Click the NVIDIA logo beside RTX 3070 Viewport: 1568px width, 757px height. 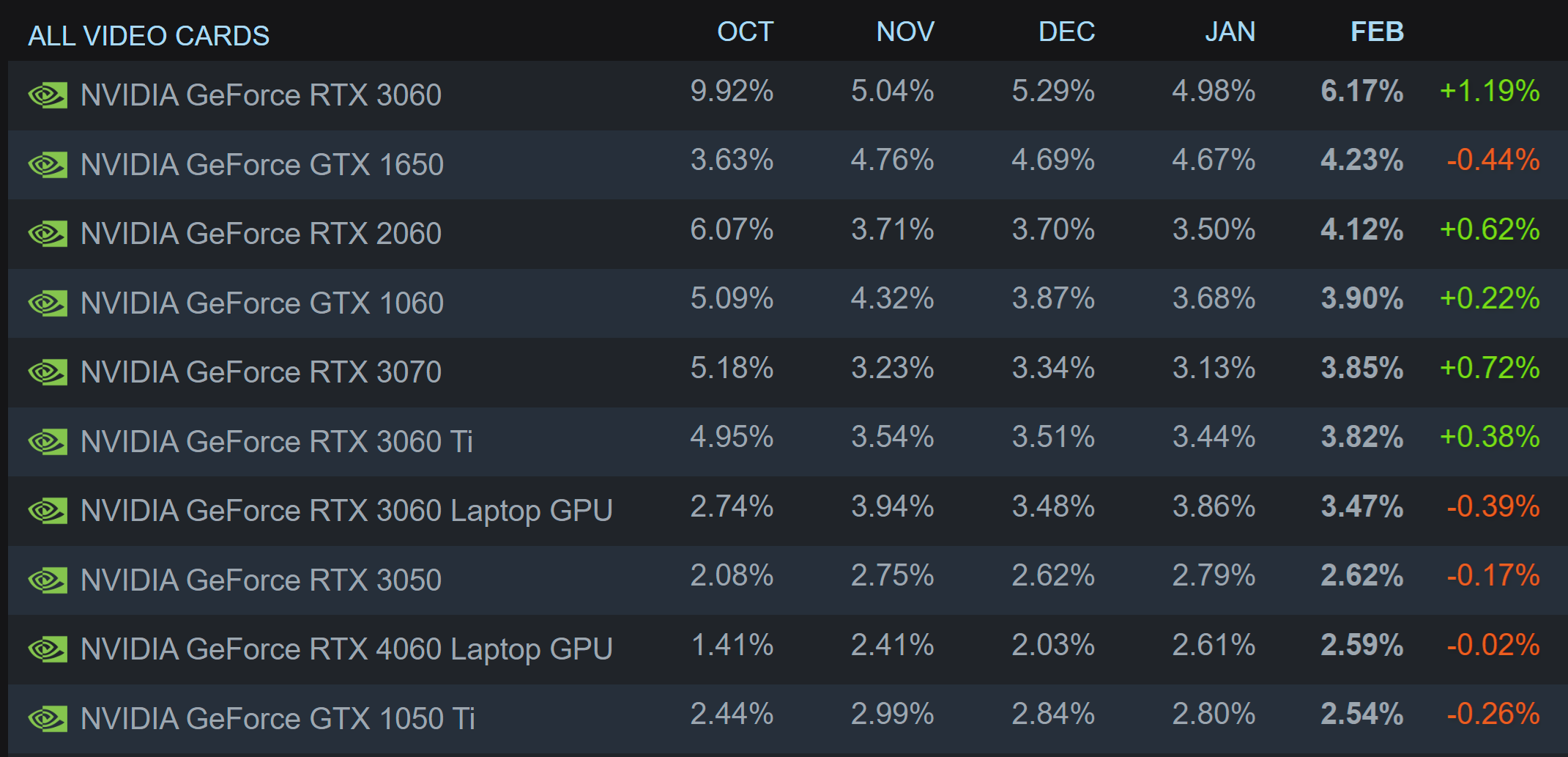pyautogui.click(x=48, y=372)
